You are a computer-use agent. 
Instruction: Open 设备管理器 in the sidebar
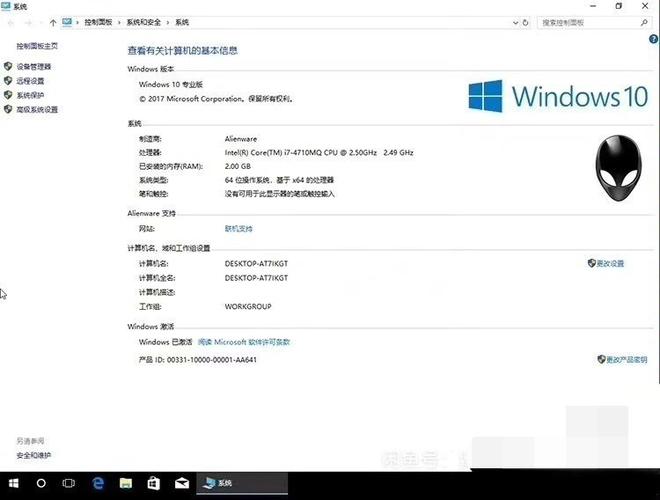(34, 66)
